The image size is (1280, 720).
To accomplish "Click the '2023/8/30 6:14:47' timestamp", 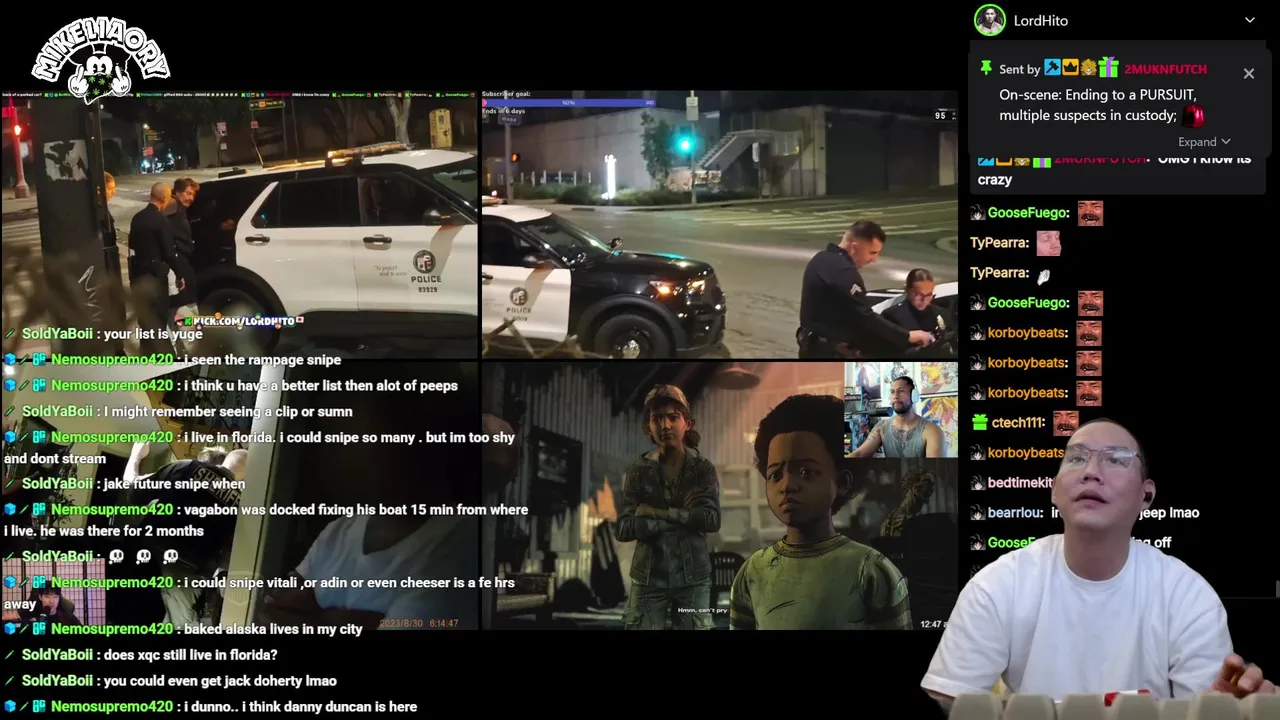I will [418, 624].
